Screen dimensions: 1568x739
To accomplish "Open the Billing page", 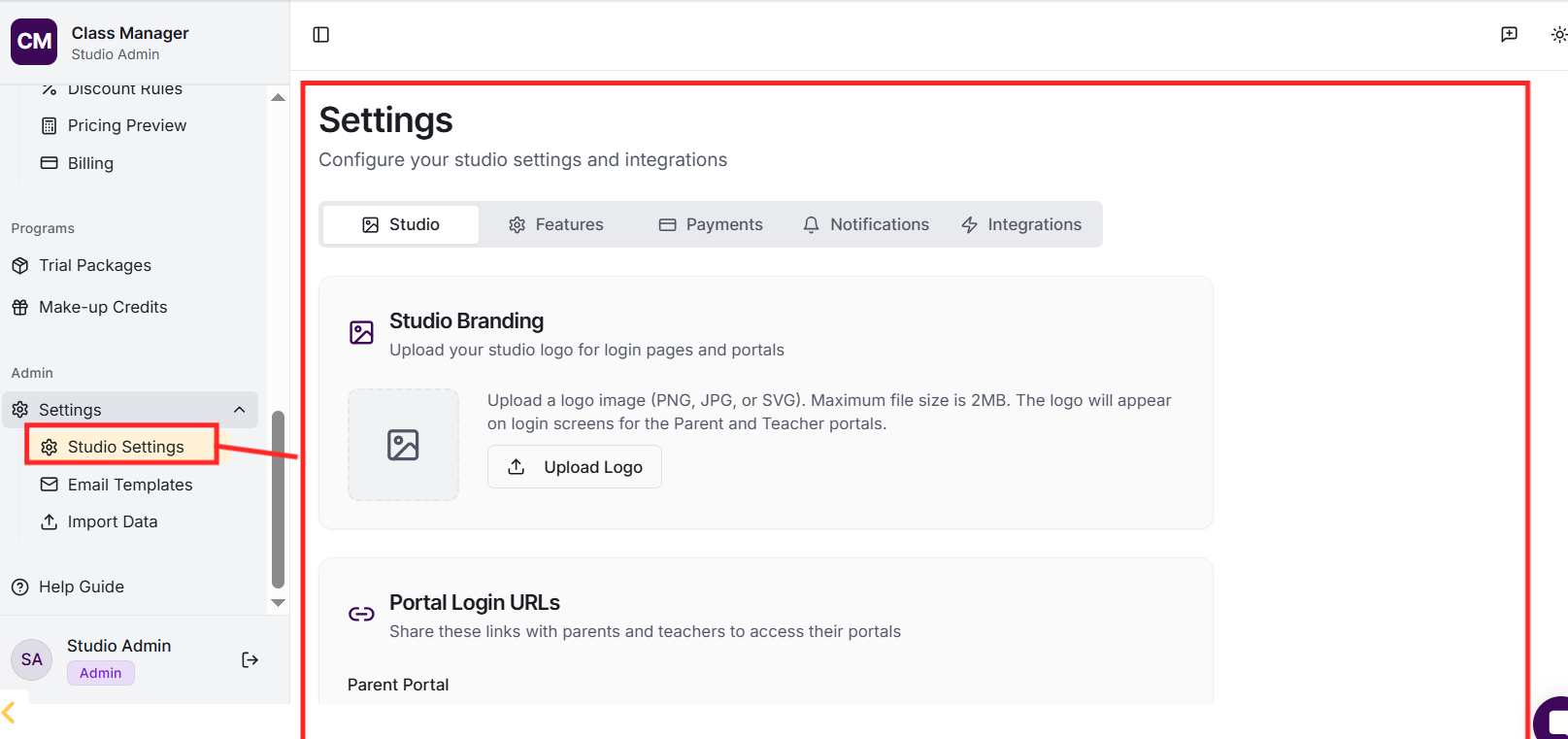I will (90, 163).
